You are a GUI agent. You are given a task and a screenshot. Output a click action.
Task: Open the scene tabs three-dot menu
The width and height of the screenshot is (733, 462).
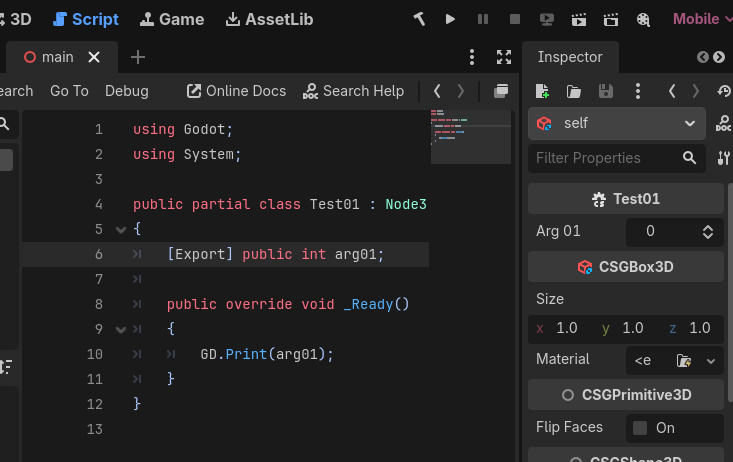tap(472, 57)
